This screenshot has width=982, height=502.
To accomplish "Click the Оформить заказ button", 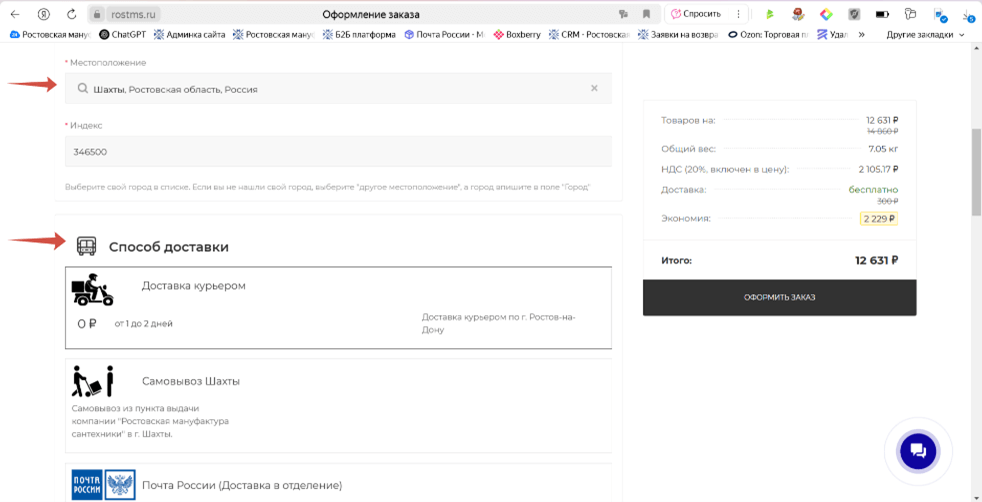I will (x=779, y=297).
